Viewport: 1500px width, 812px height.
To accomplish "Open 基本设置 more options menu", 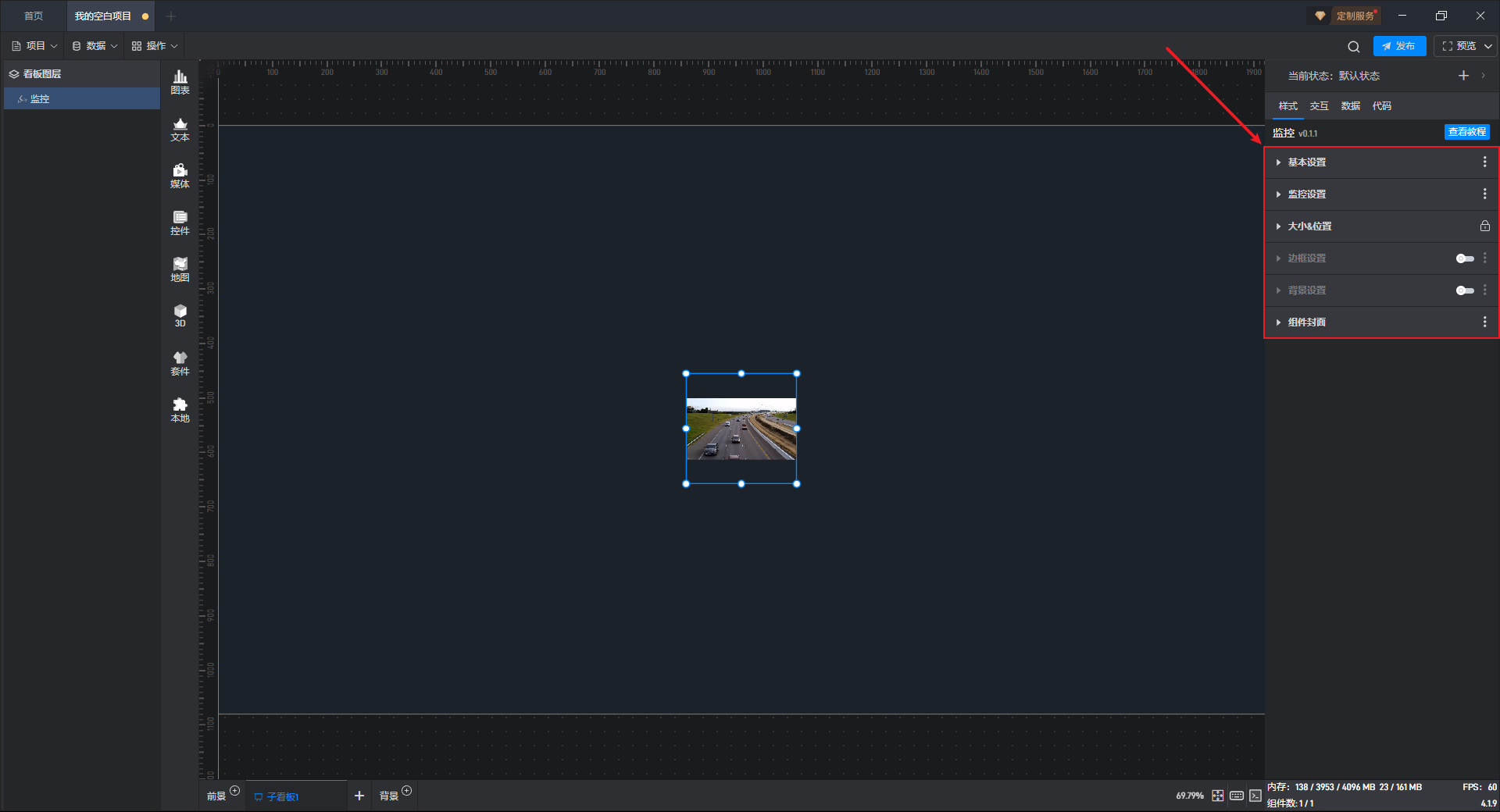I will [1484, 162].
